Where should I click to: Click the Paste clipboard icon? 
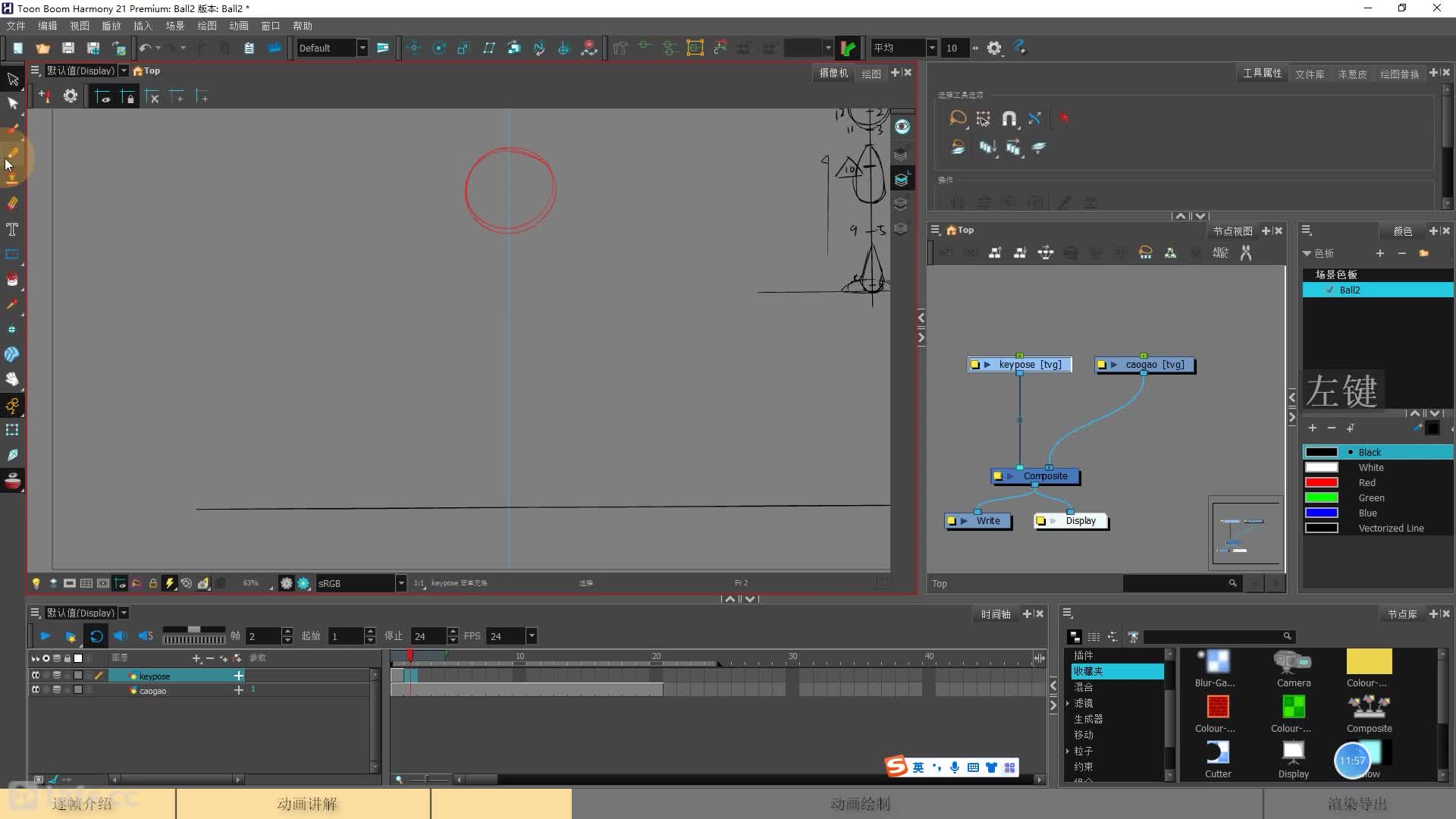(249, 48)
